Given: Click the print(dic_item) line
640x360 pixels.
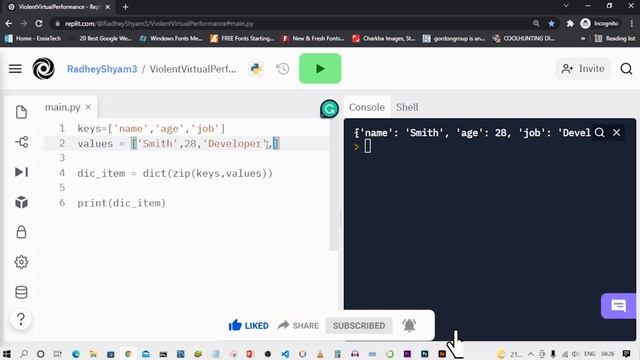Looking at the screenshot, I should (121, 203).
